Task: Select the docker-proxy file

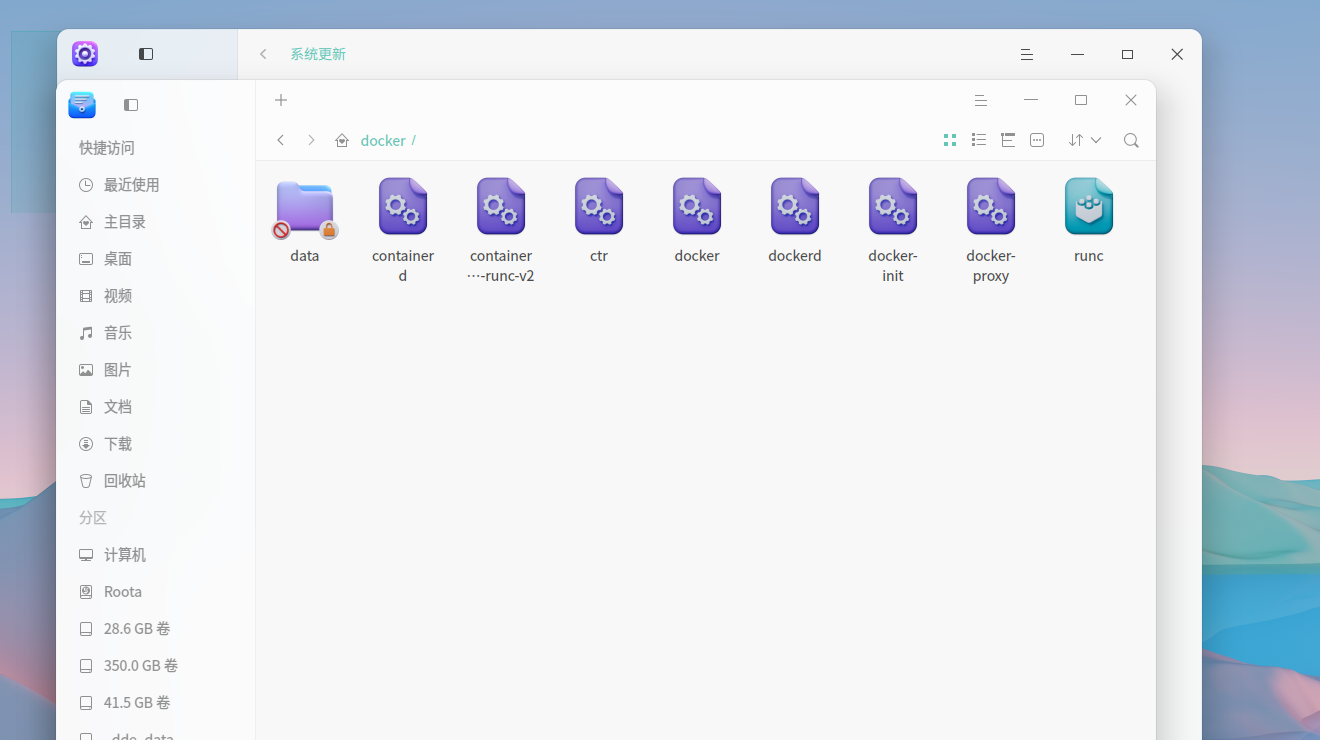Action: point(991,207)
